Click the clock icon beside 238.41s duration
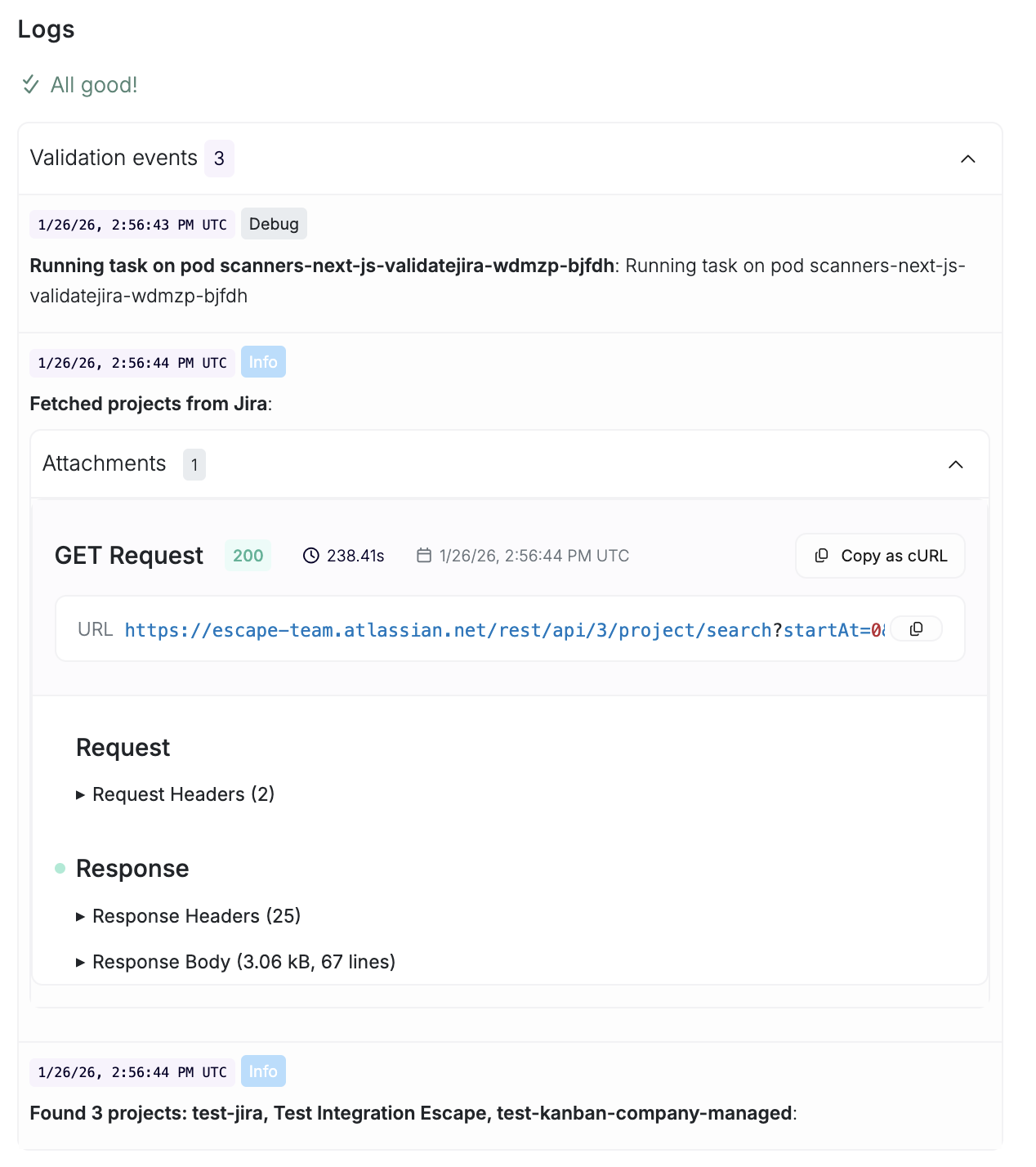The image size is (1036, 1167). coord(310,555)
